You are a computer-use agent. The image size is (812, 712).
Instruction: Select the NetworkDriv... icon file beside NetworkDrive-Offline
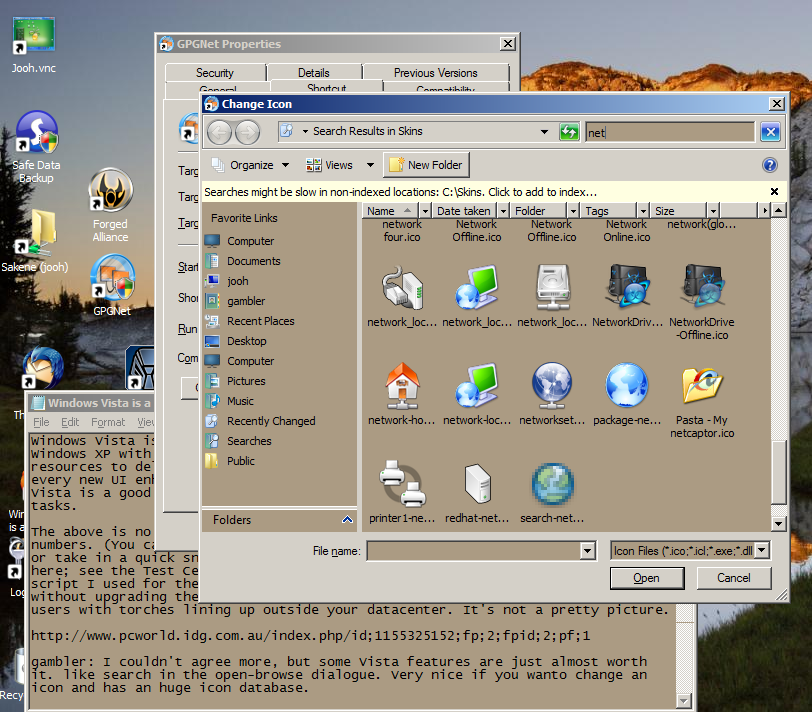627,296
